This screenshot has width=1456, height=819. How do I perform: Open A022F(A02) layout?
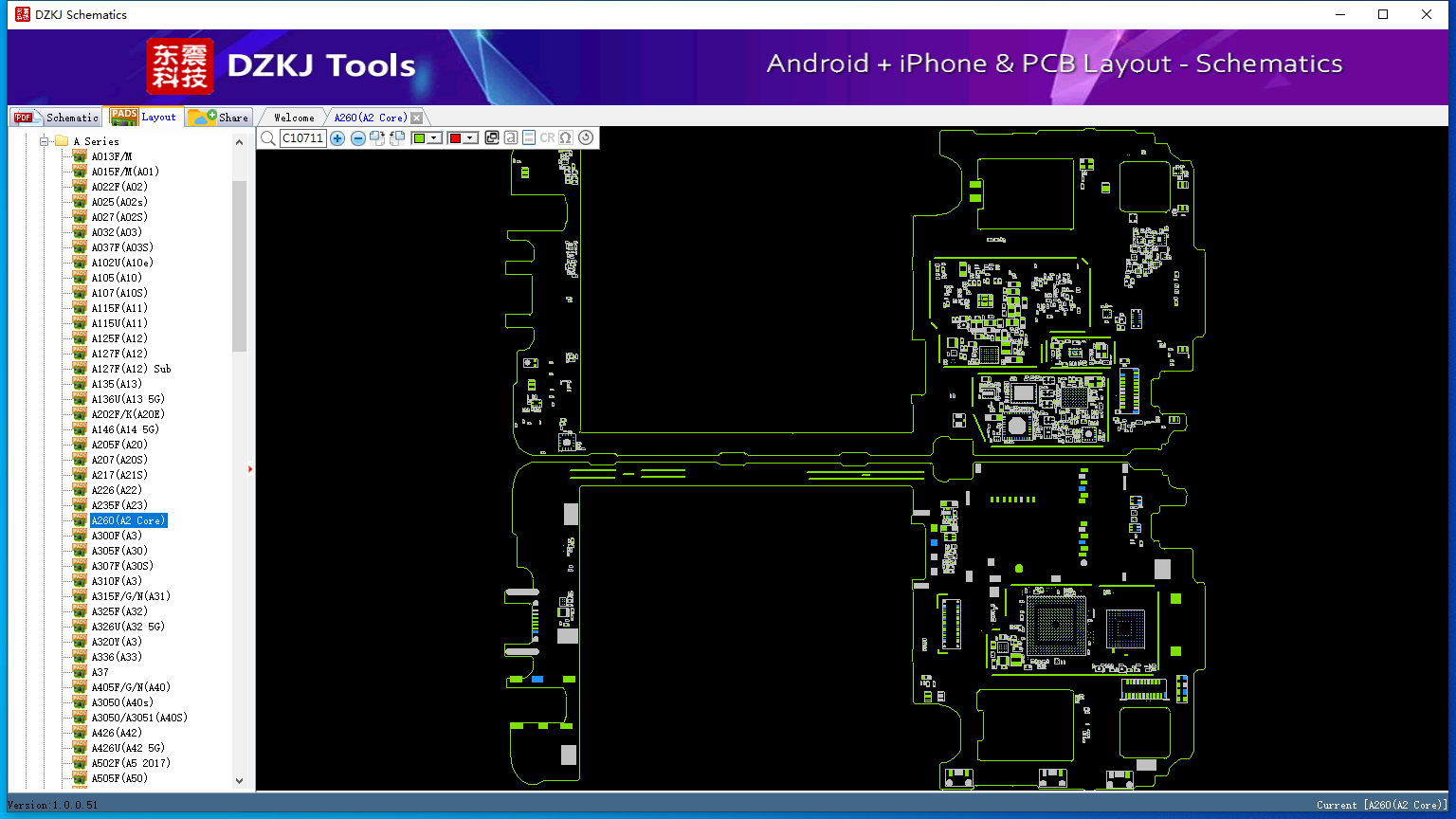[x=119, y=187]
